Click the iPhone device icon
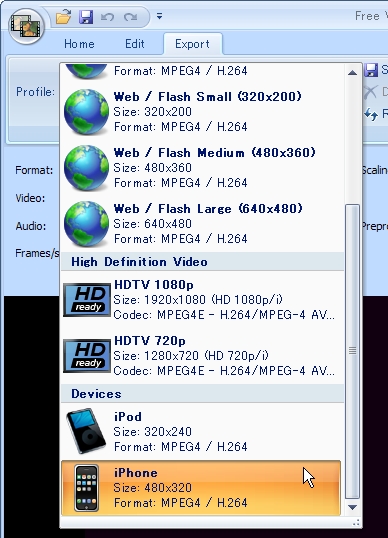Screen dimensions: 388x538 tap(86, 488)
